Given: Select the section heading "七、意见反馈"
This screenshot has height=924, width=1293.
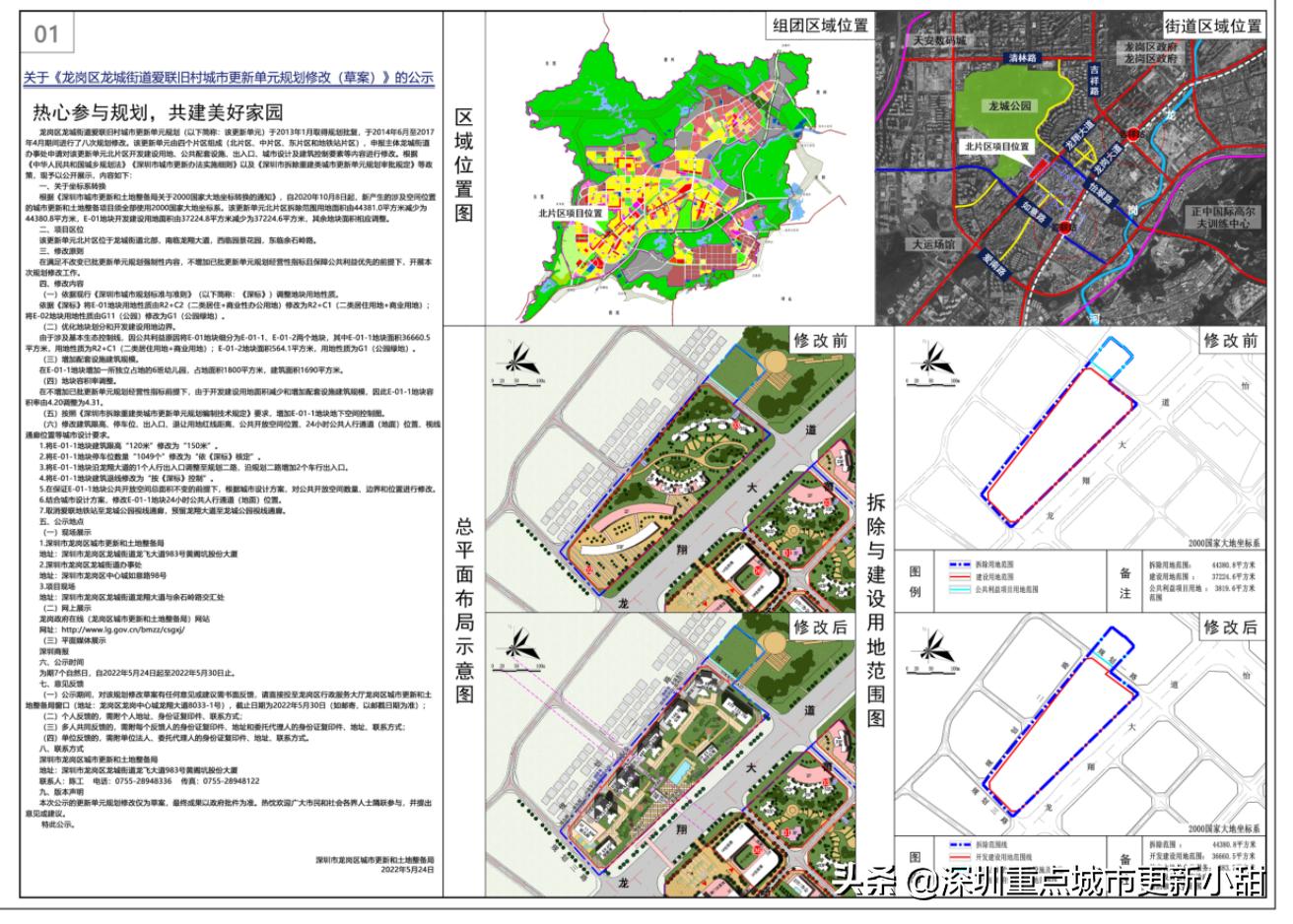Looking at the screenshot, I should (x=64, y=684).
